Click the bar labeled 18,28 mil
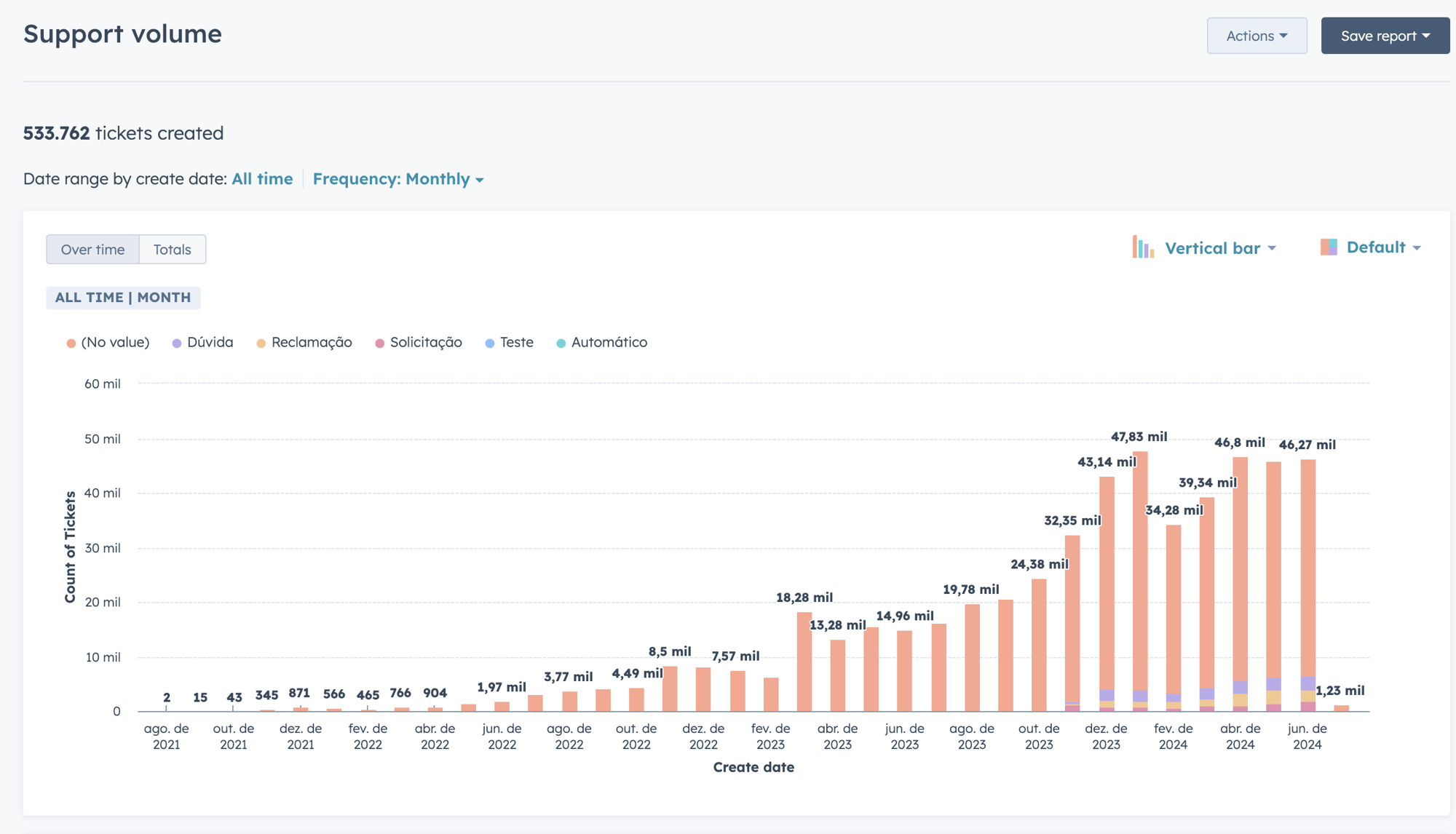The image size is (1456, 834). pos(804,662)
